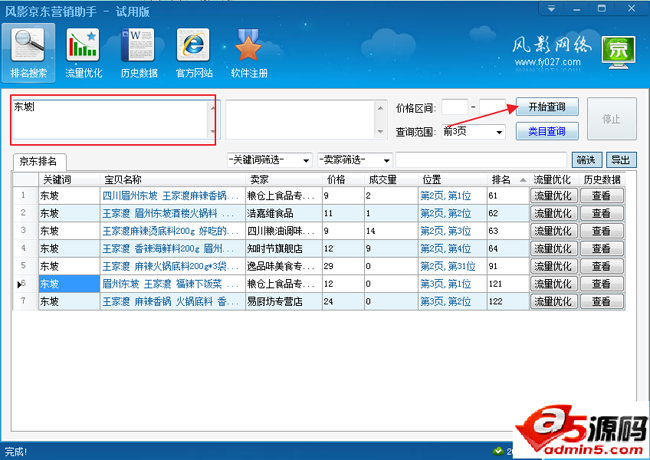Screen dimensions: 650x460
Task: Select row header number 3
Action: click(x=25, y=231)
